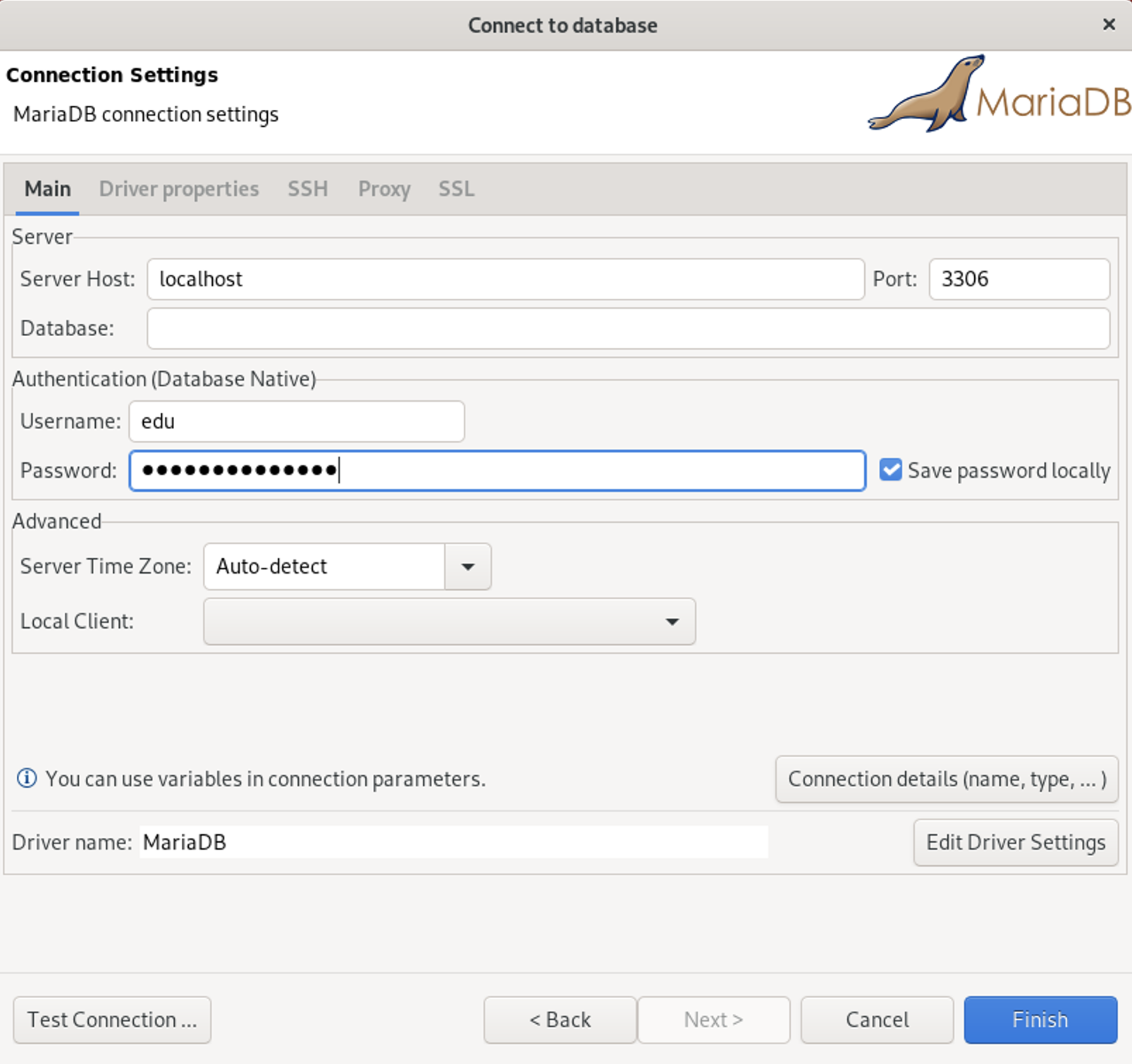Open the SSH tab
This screenshot has height=1064, width=1132.
307,189
